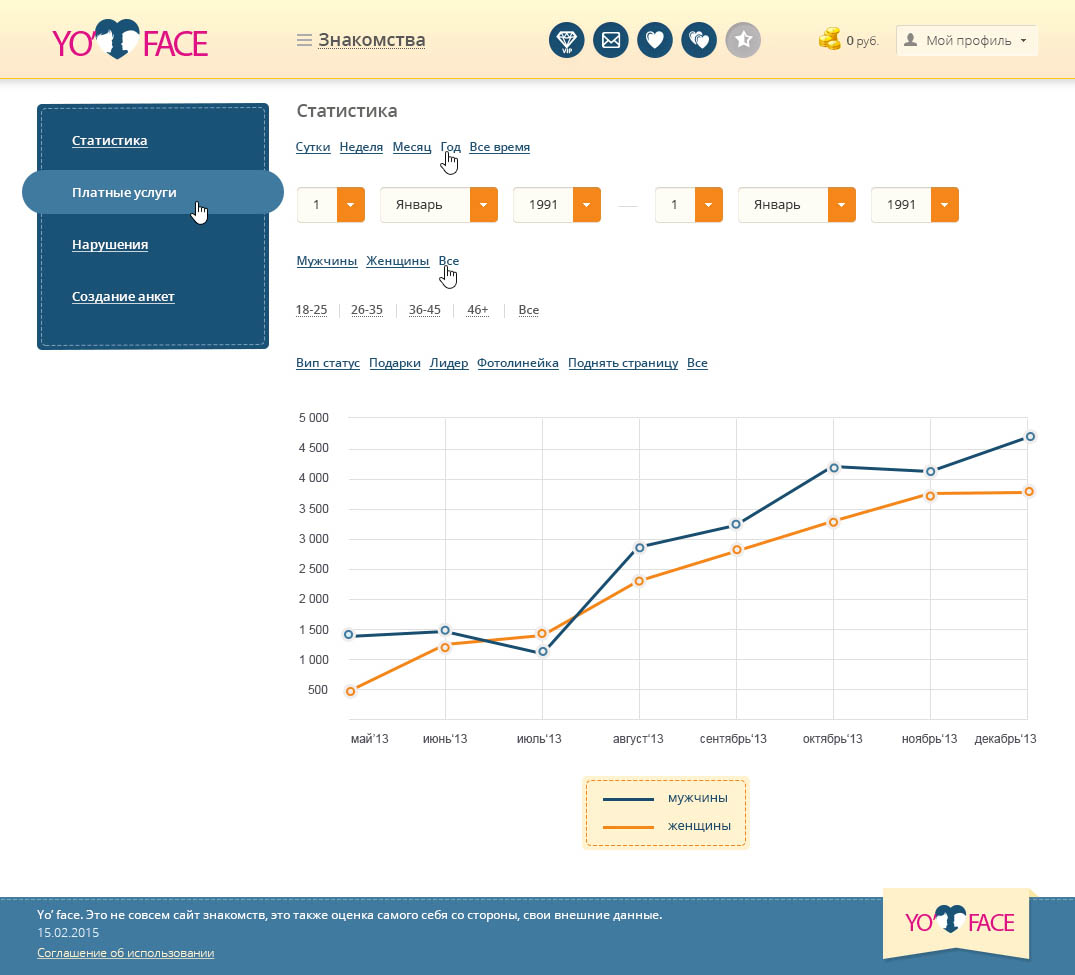Filter by Женщины gender
Image resolution: width=1075 pixels, height=975 pixels.
[398, 261]
